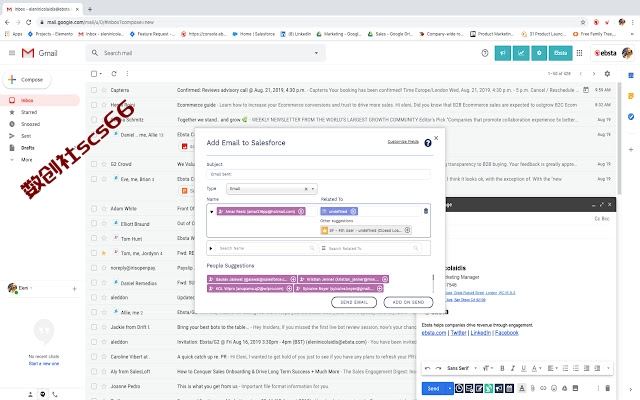Open the Customize Fields link
Image resolution: width=640 pixels, height=400 pixels.
pyautogui.click(x=403, y=142)
